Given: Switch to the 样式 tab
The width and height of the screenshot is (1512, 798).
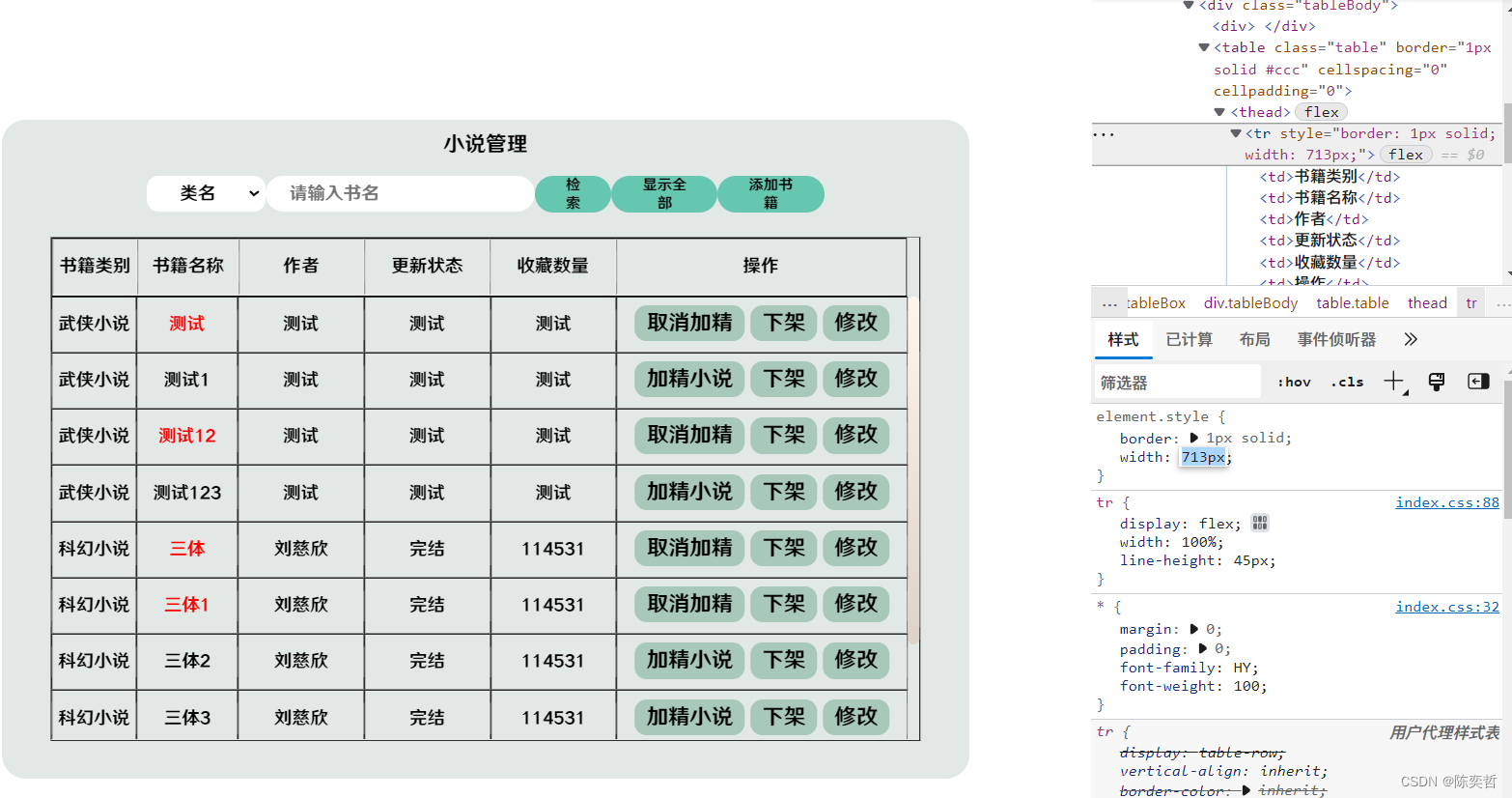Looking at the screenshot, I should [1123, 339].
